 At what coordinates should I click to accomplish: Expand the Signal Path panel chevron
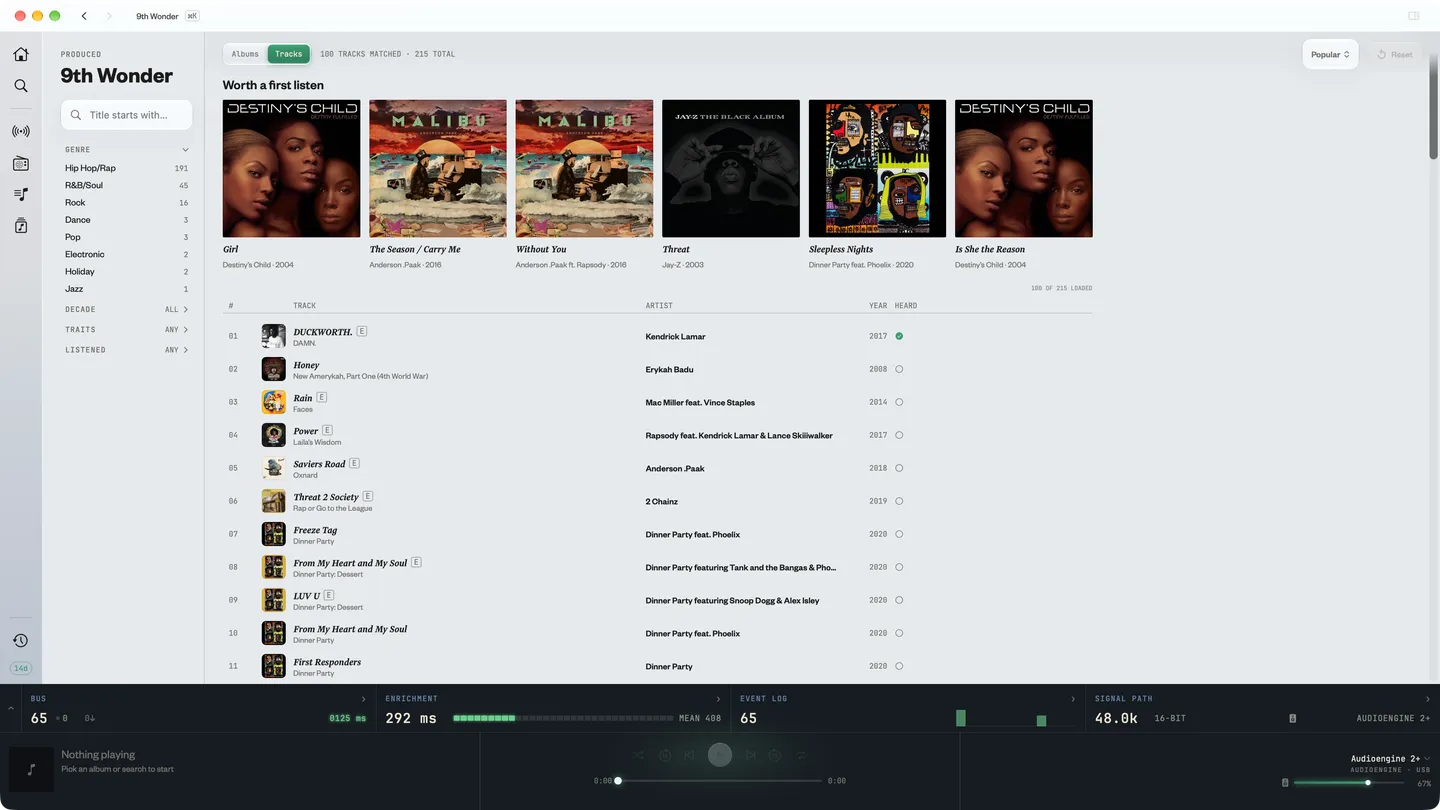tap(1427, 699)
